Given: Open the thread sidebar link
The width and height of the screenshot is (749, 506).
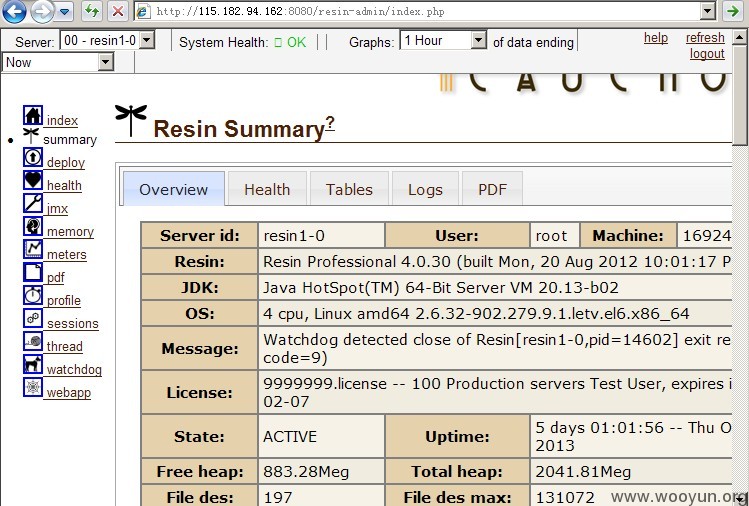Looking at the screenshot, I should click(x=64, y=346).
